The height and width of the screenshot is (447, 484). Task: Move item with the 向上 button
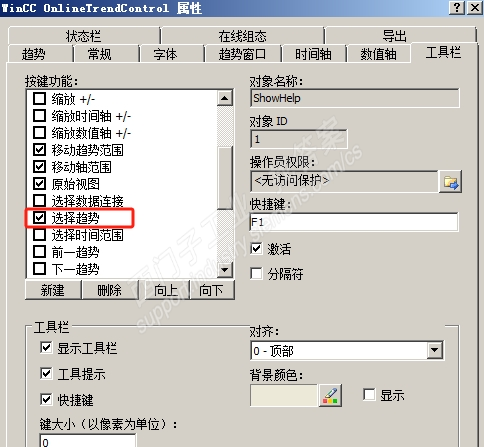tap(166, 290)
